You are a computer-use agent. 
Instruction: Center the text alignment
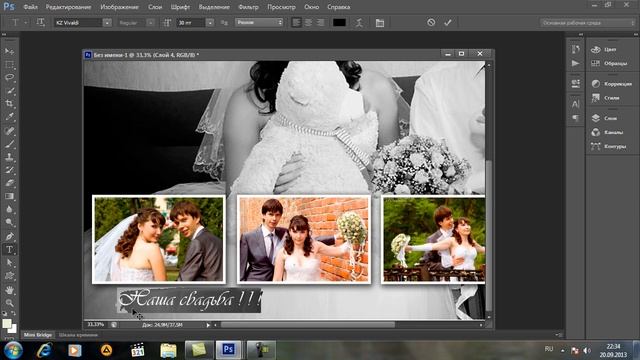(x=309, y=22)
